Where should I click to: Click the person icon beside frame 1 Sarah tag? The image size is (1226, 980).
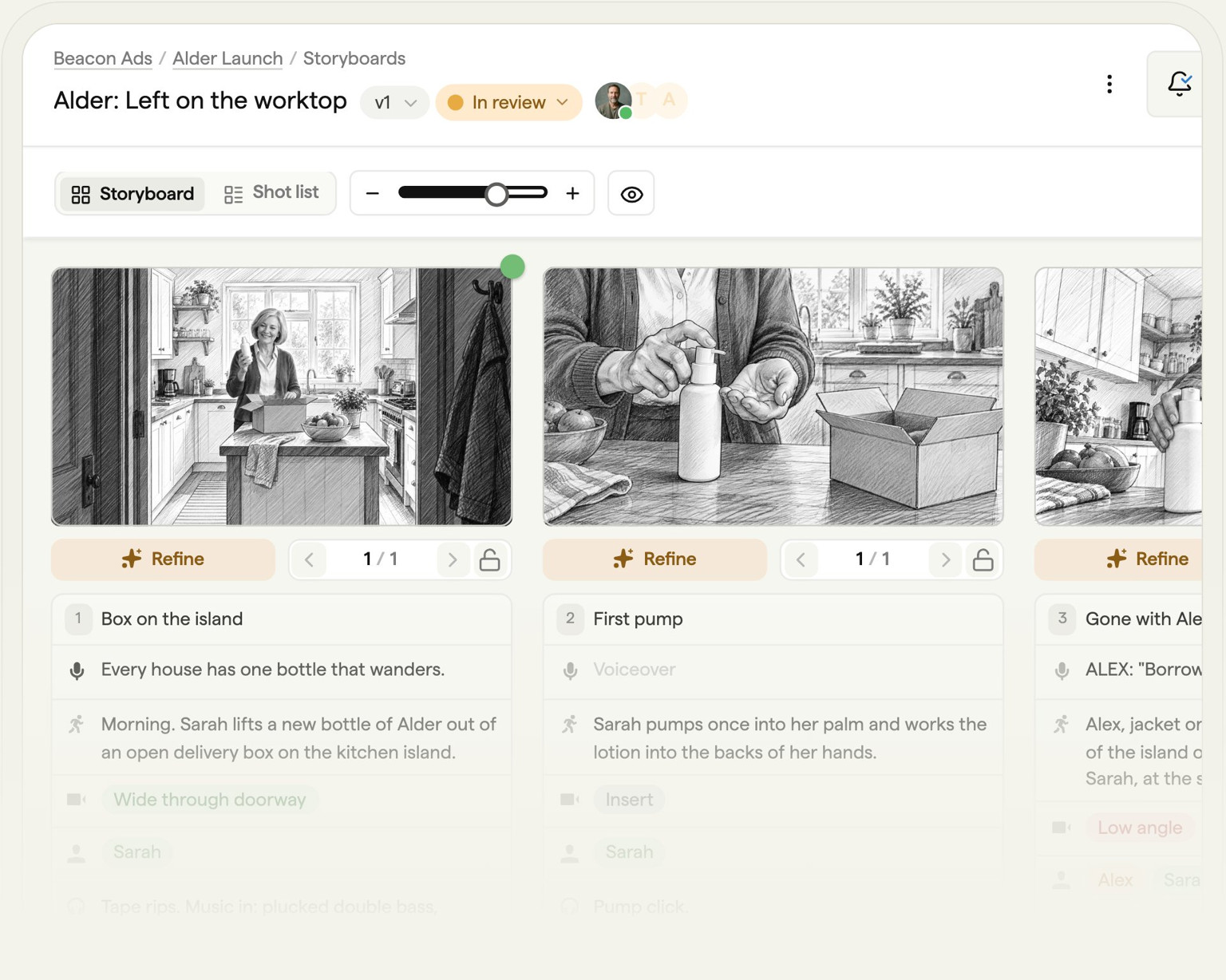click(x=77, y=853)
